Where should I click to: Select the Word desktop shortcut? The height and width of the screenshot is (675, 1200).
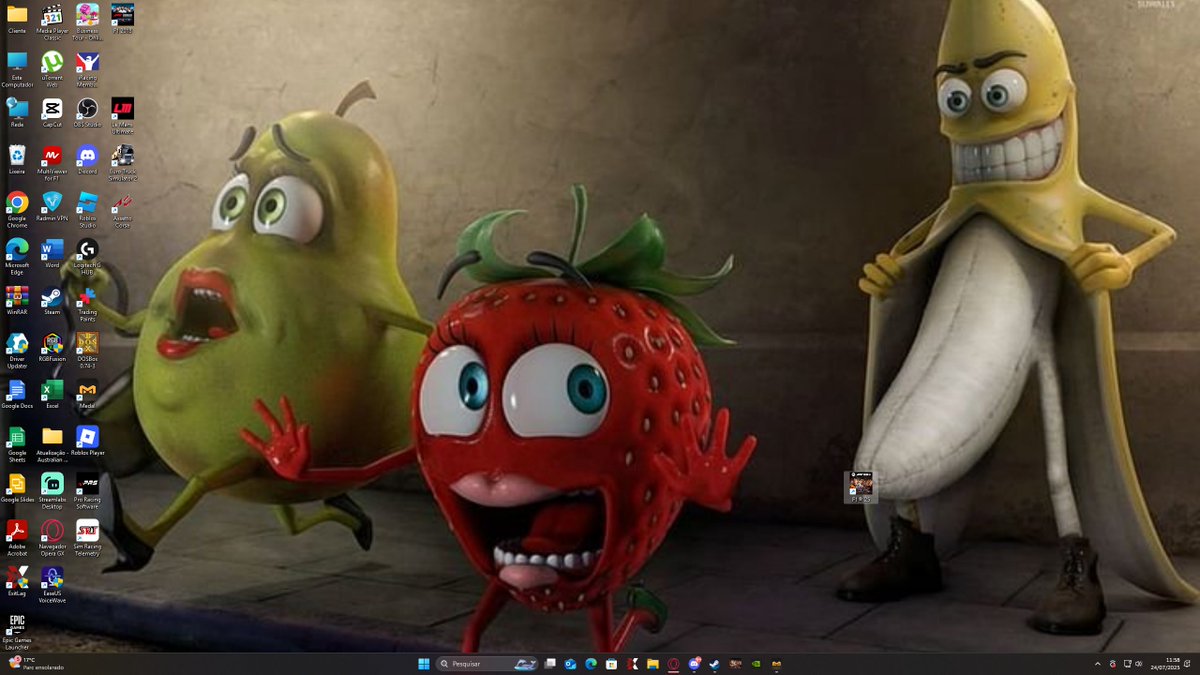coord(52,254)
